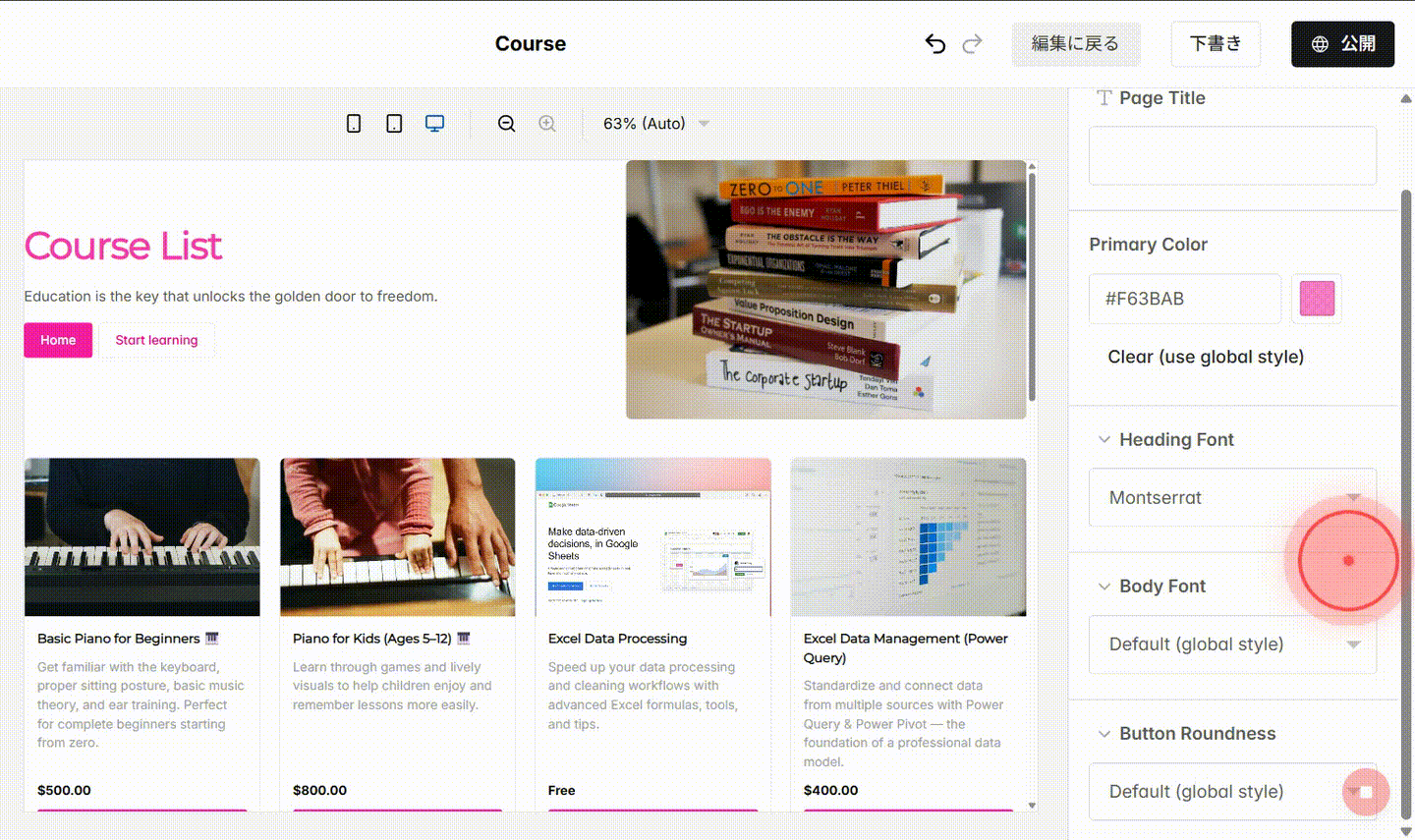Open Excel Data Processing thumbnail

(x=653, y=537)
